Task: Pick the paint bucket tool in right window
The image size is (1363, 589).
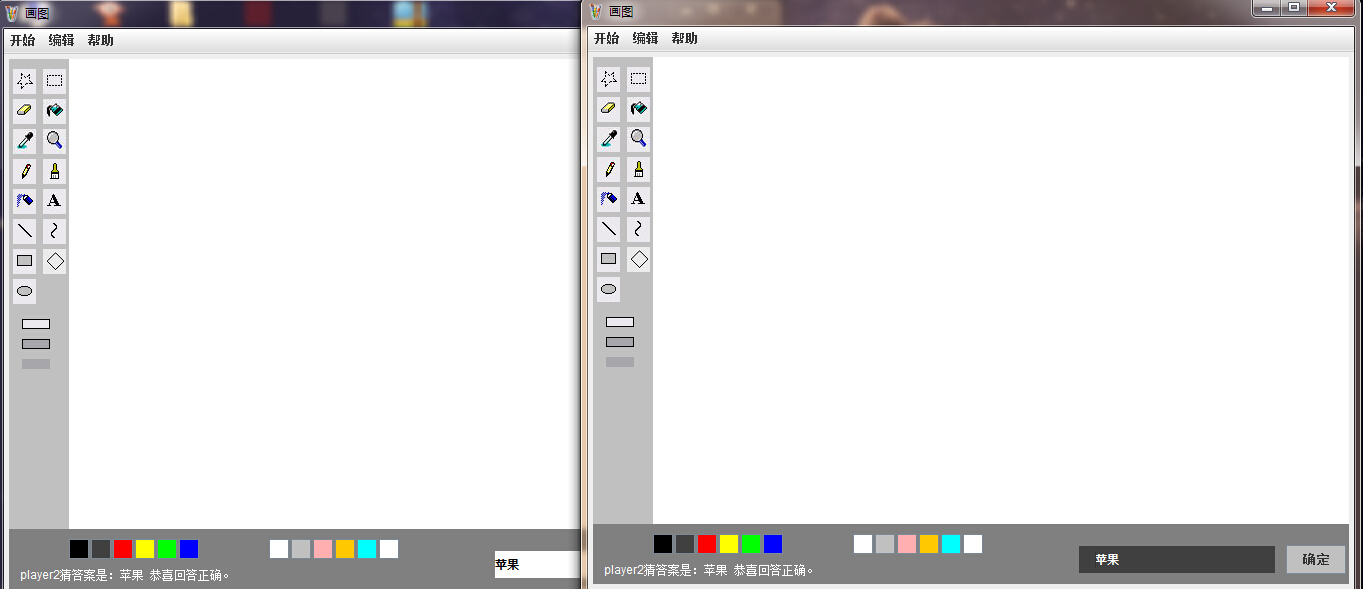Action: pyautogui.click(x=638, y=109)
